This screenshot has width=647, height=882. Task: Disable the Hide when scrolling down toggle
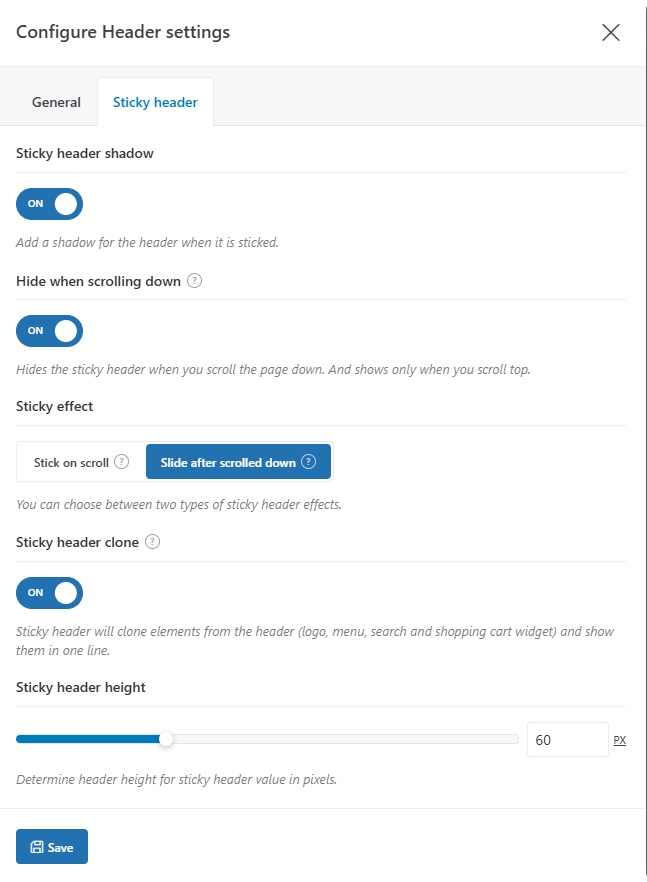[x=50, y=331]
